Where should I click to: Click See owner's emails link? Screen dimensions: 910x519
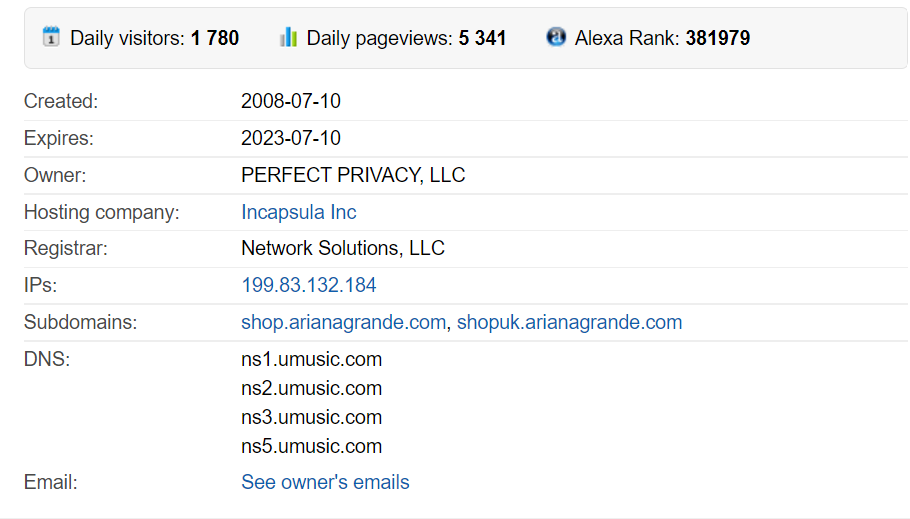(325, 482)
